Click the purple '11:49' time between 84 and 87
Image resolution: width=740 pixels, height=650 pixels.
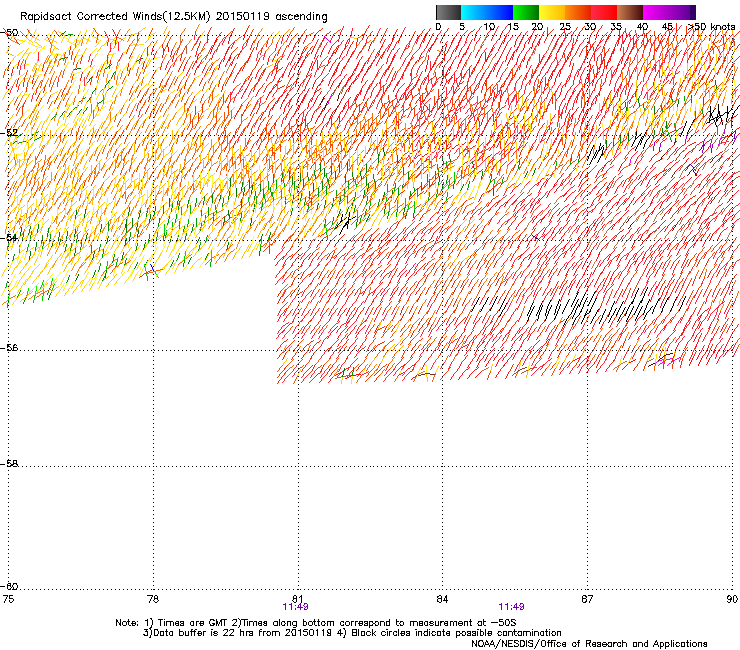[512, 607]
